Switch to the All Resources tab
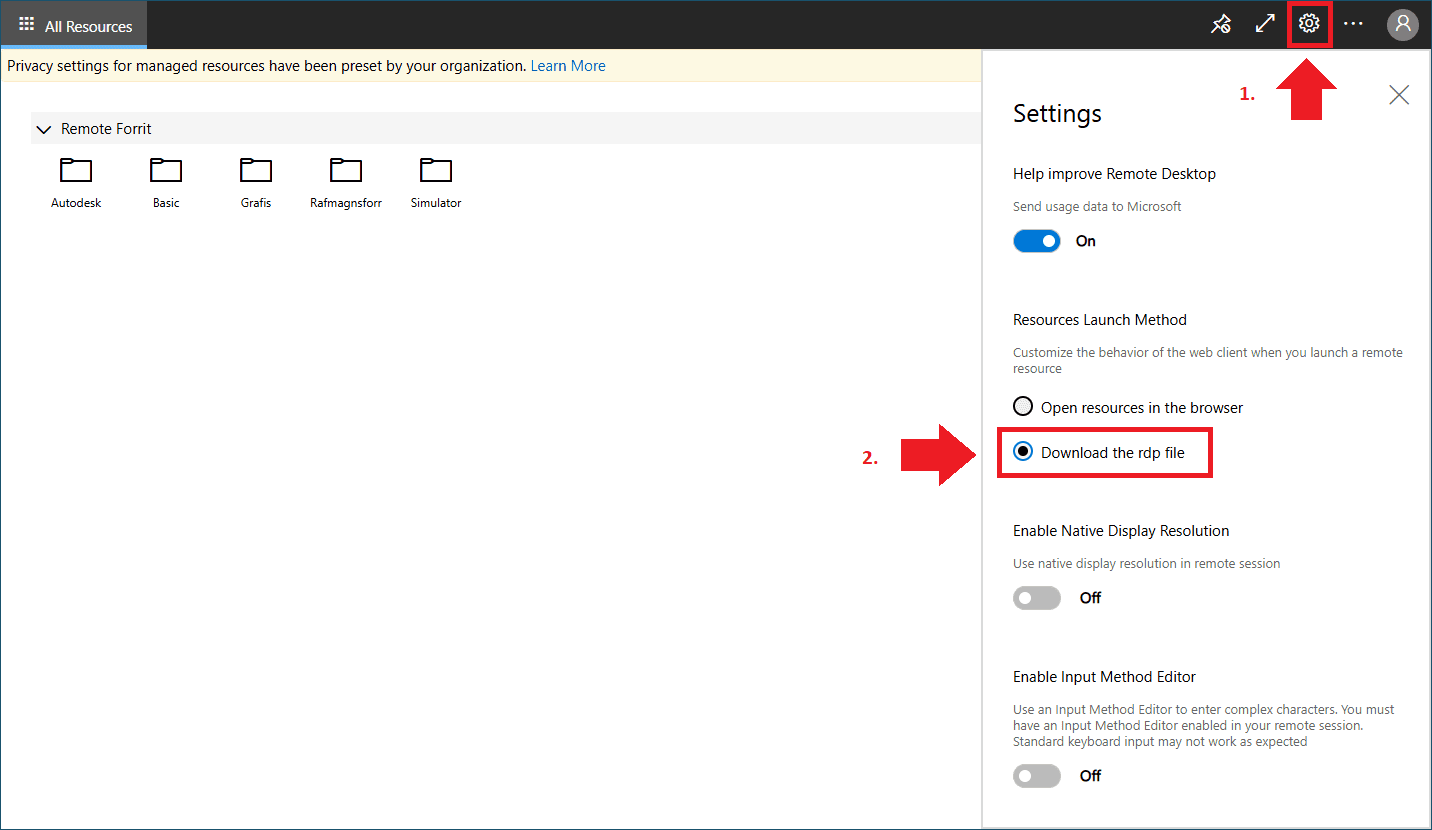This screenshot has height=830, width=1432. coord(75,26)
